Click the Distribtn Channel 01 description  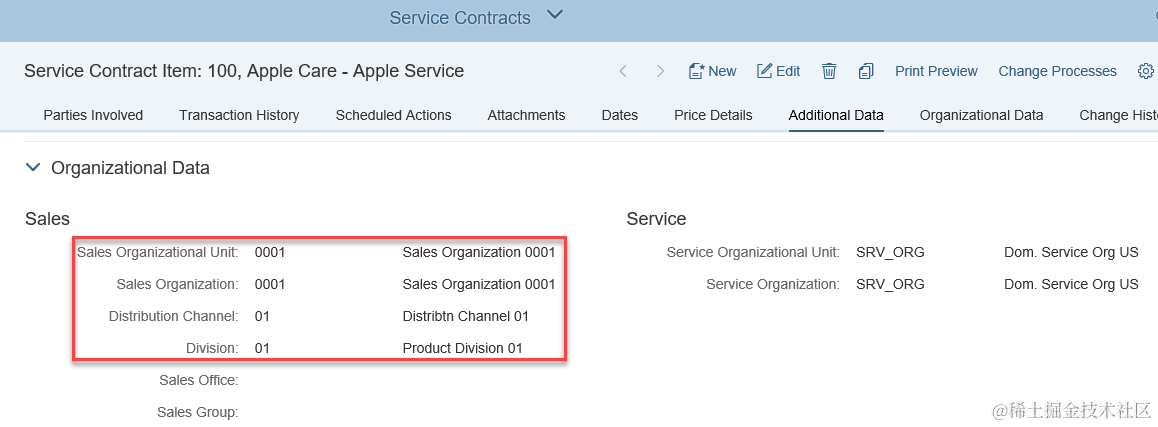465,316
